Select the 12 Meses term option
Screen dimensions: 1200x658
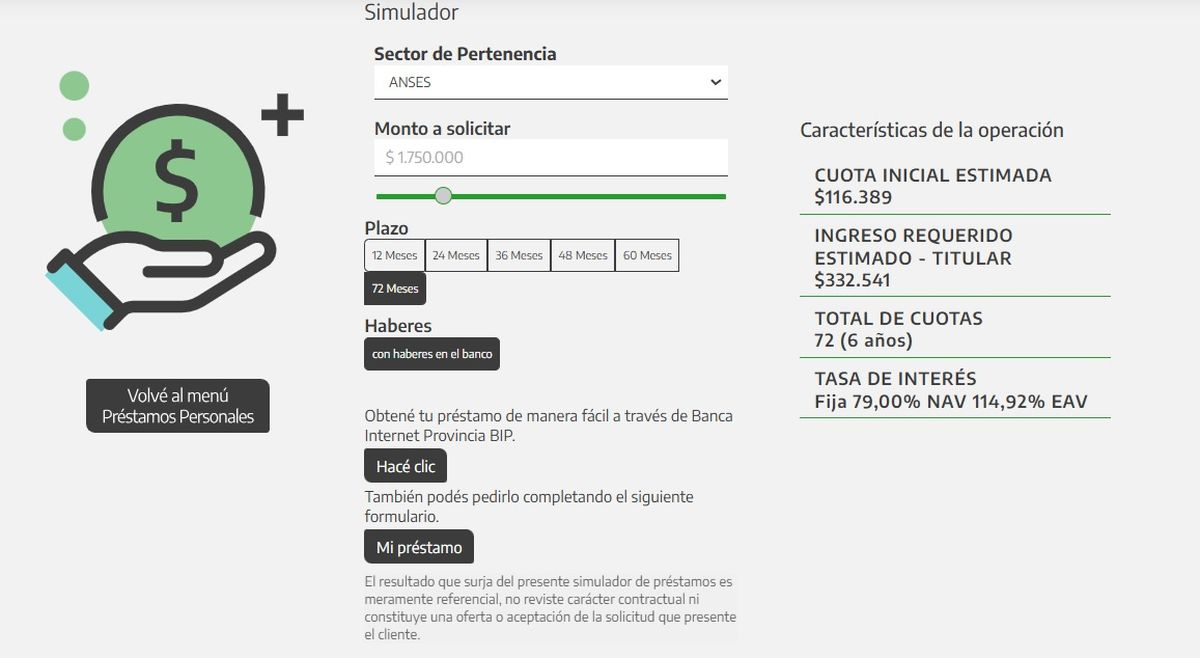coord(394,255)
